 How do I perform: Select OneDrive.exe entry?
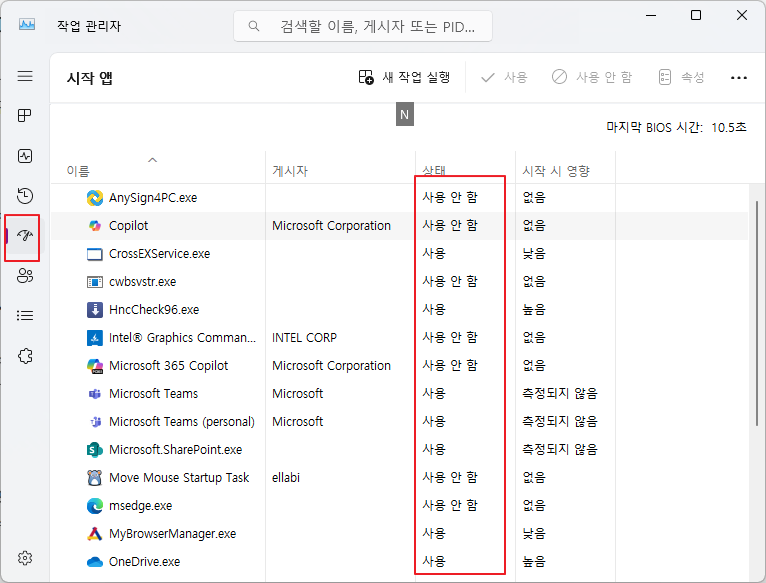(144, 562)
